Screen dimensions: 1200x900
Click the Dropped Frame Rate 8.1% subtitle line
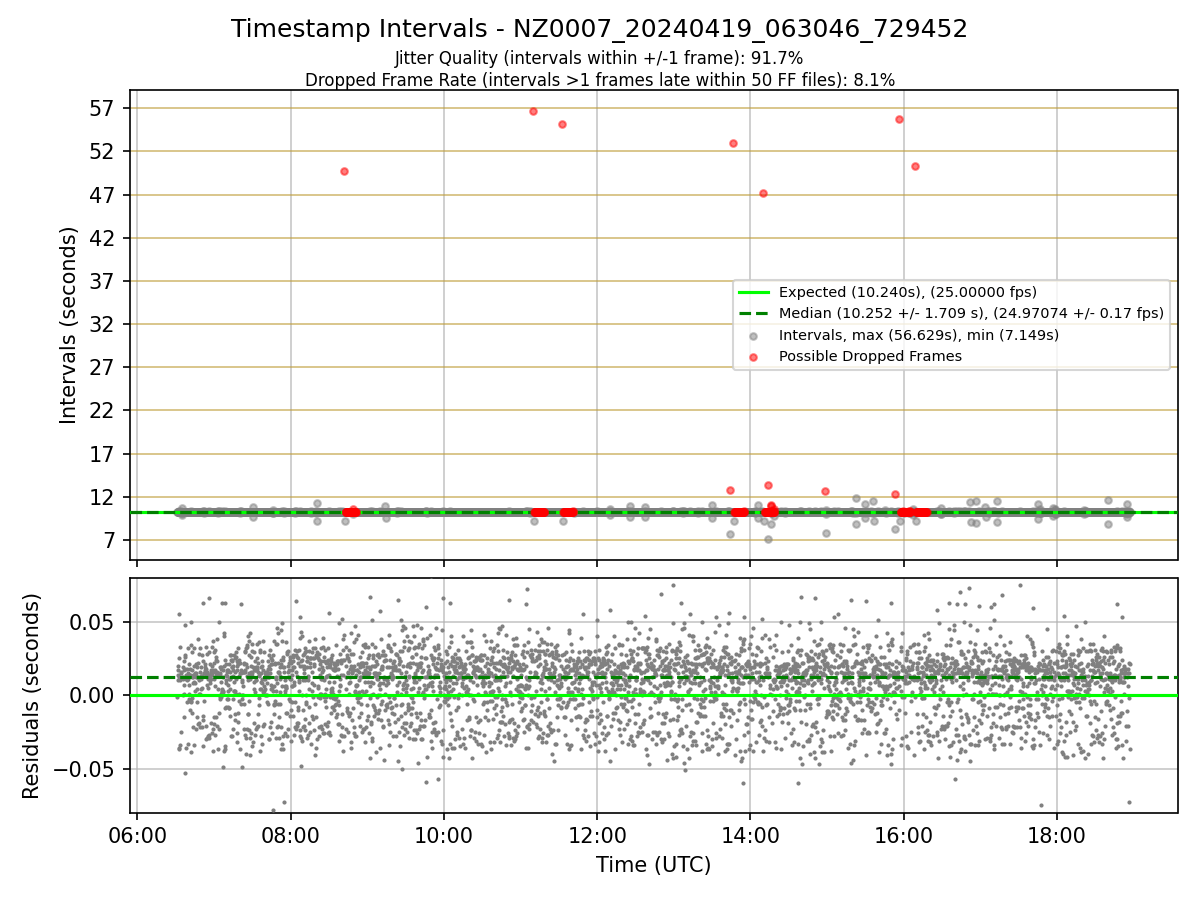pos(599,79)
